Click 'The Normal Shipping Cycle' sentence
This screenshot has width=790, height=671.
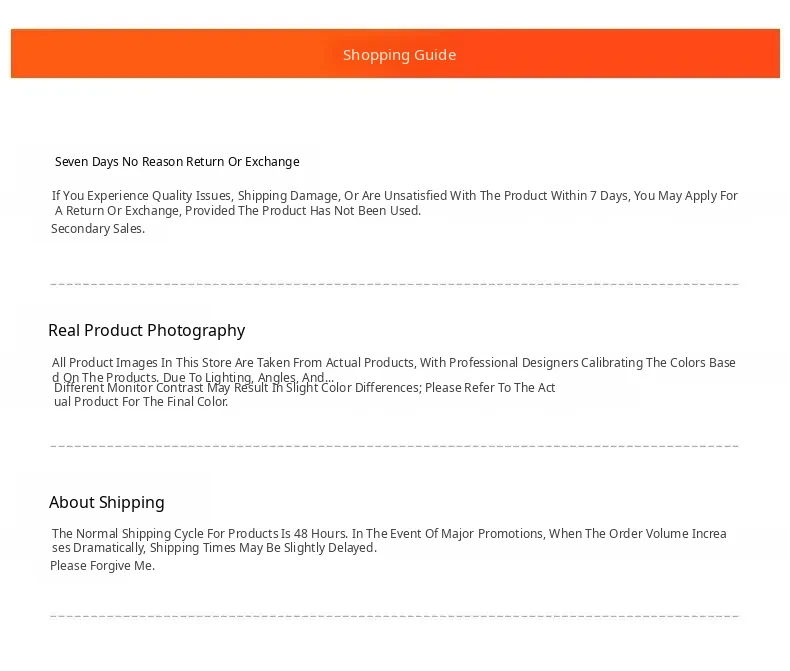389,533
